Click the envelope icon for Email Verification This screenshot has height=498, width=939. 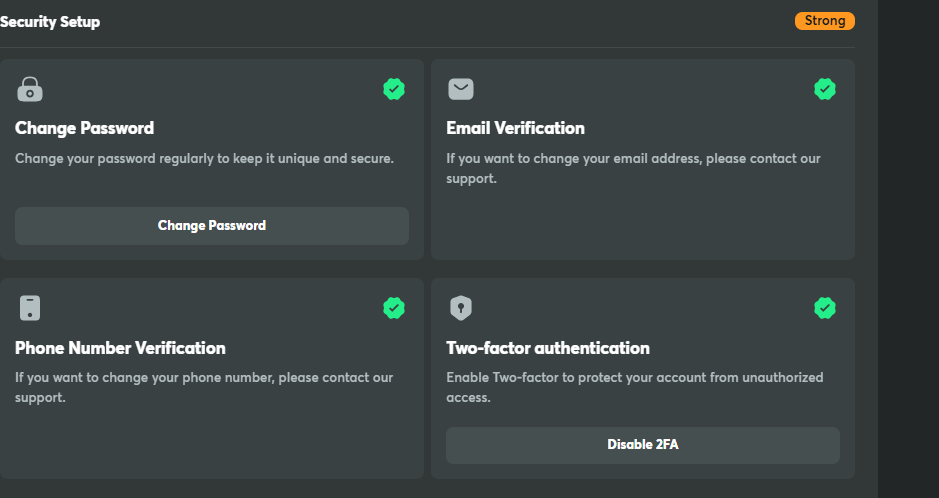tap(461, 90)
